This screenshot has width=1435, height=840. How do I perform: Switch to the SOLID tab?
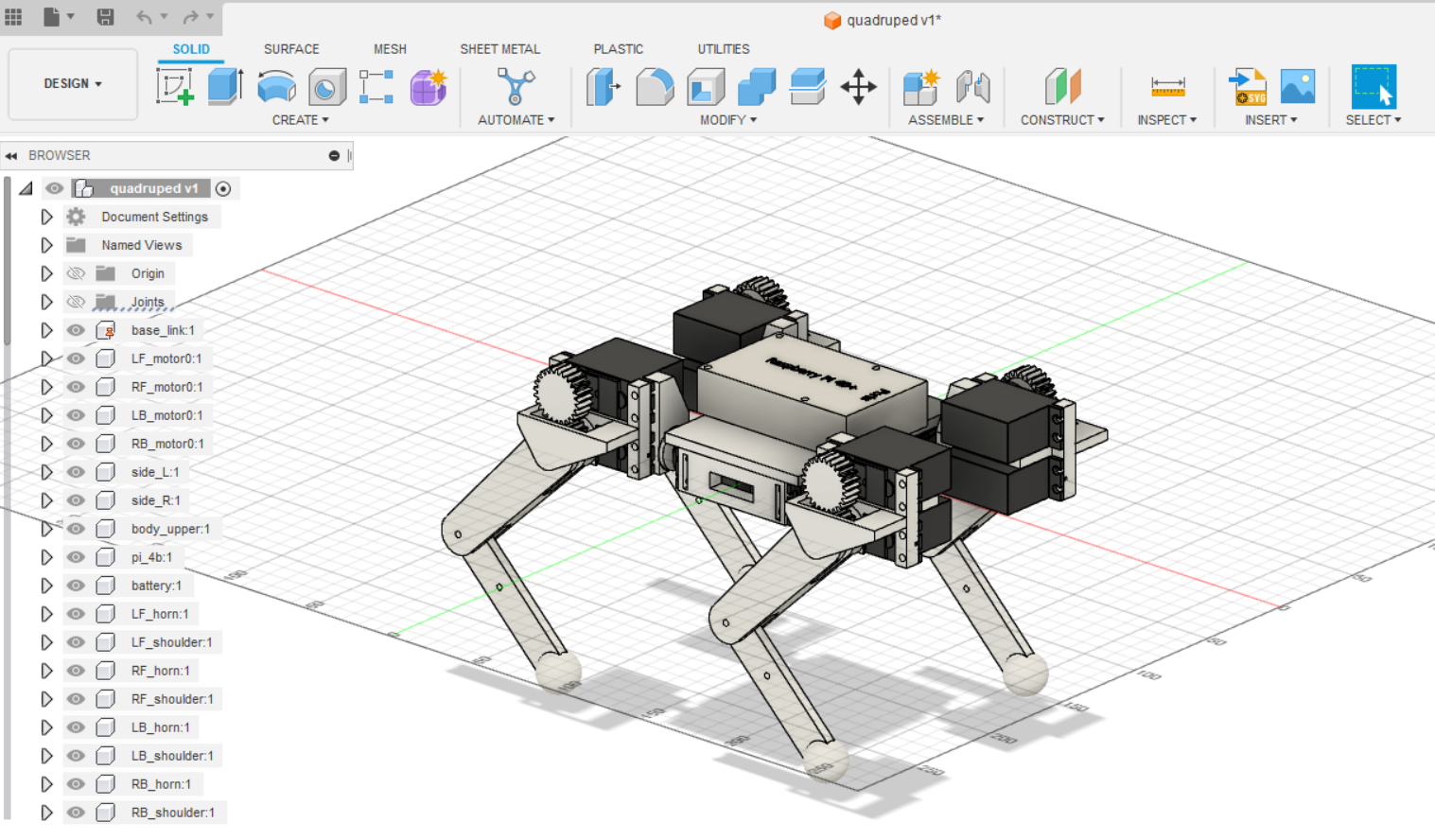[191, 49]
